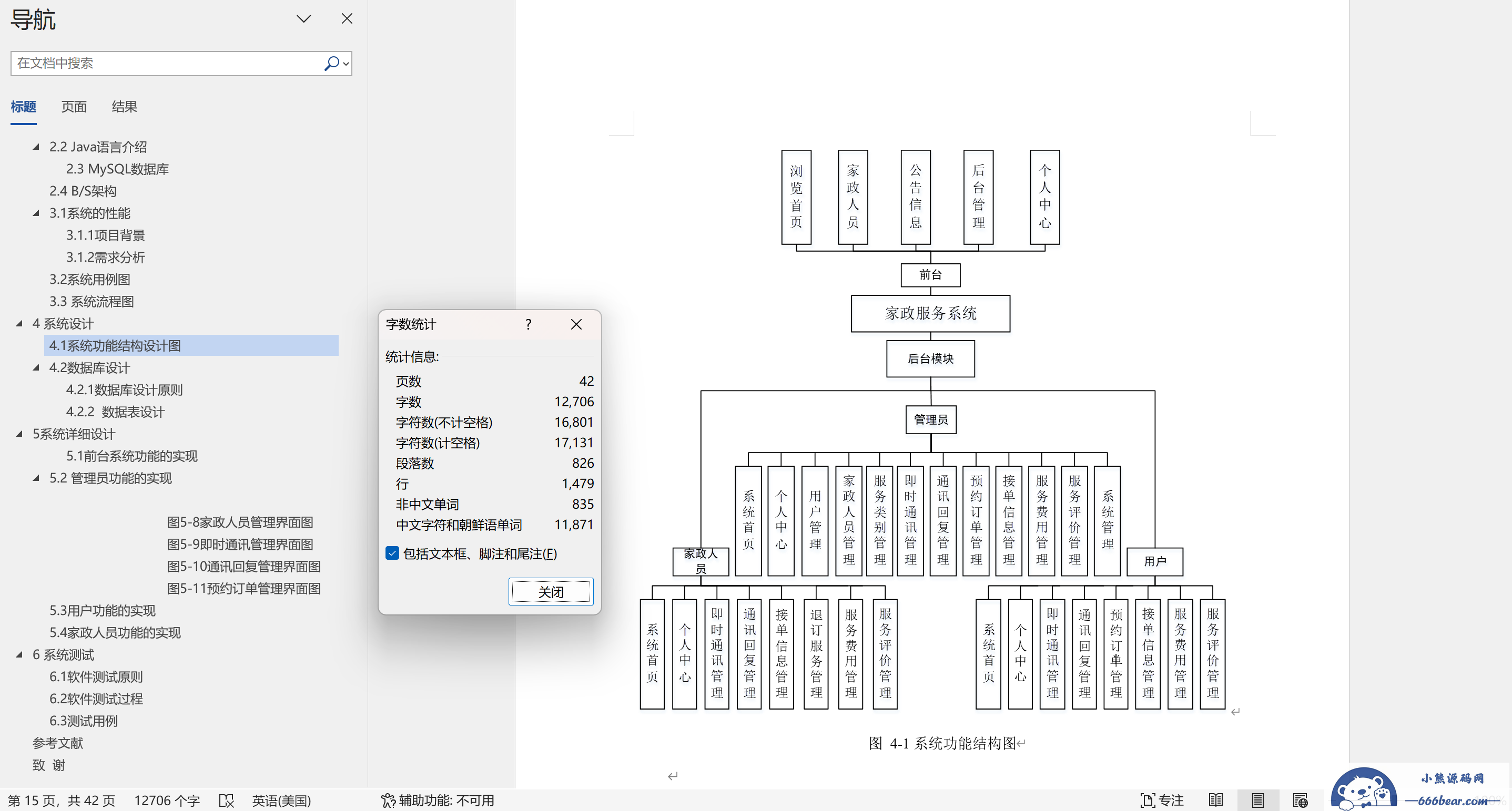Switch to the 结果 tab
This screenshot has width=1512, height=811.
[x=124, y=107]
